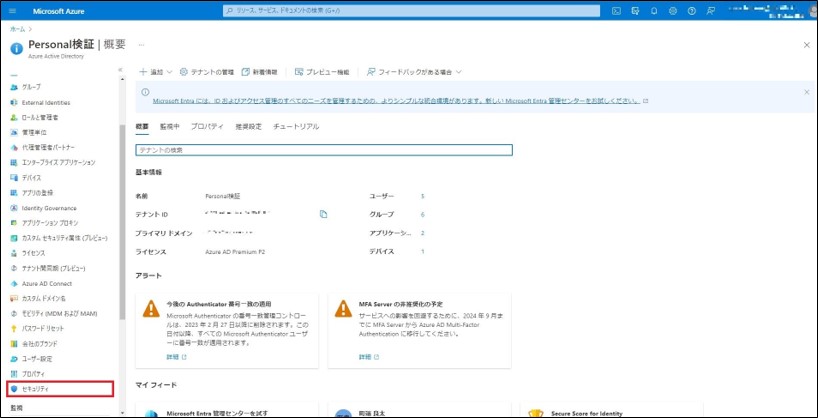Open the デバイス count link
Image resolution: width=818 pixels, height=418 pixels.
[x=423, y=251]
